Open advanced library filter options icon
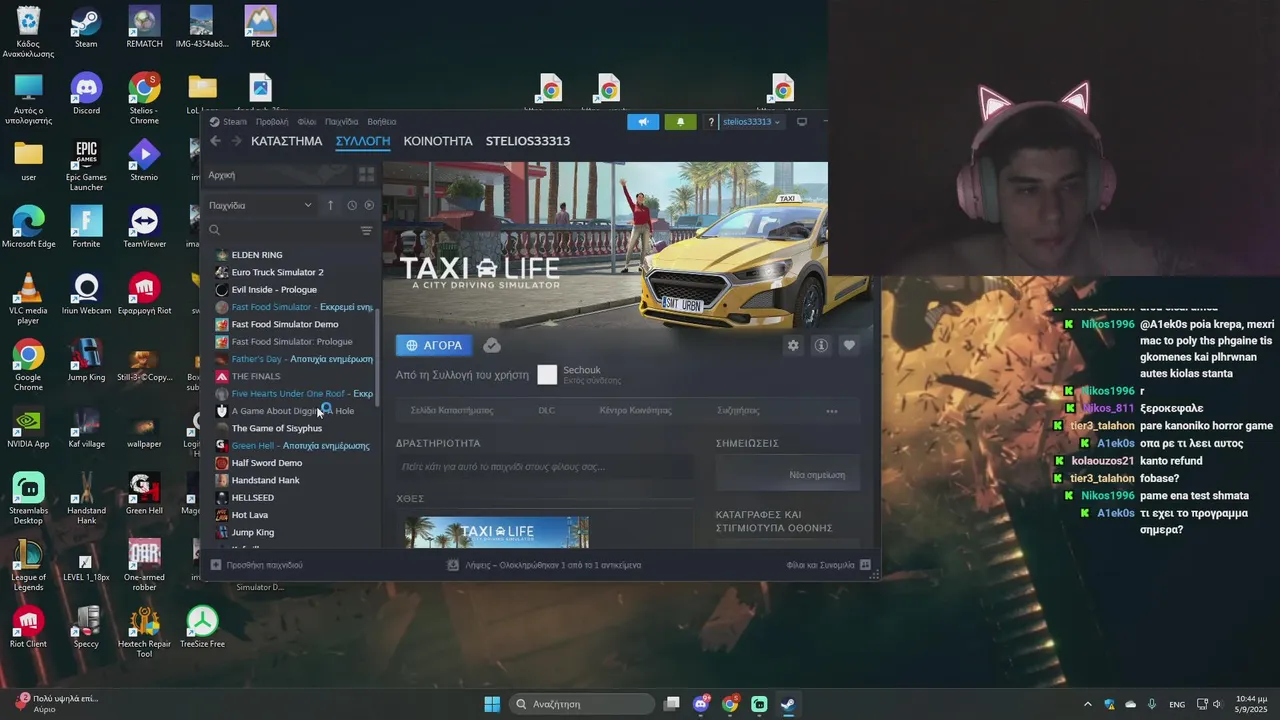Screen dimensions: 1280x720 pos(366,231)
